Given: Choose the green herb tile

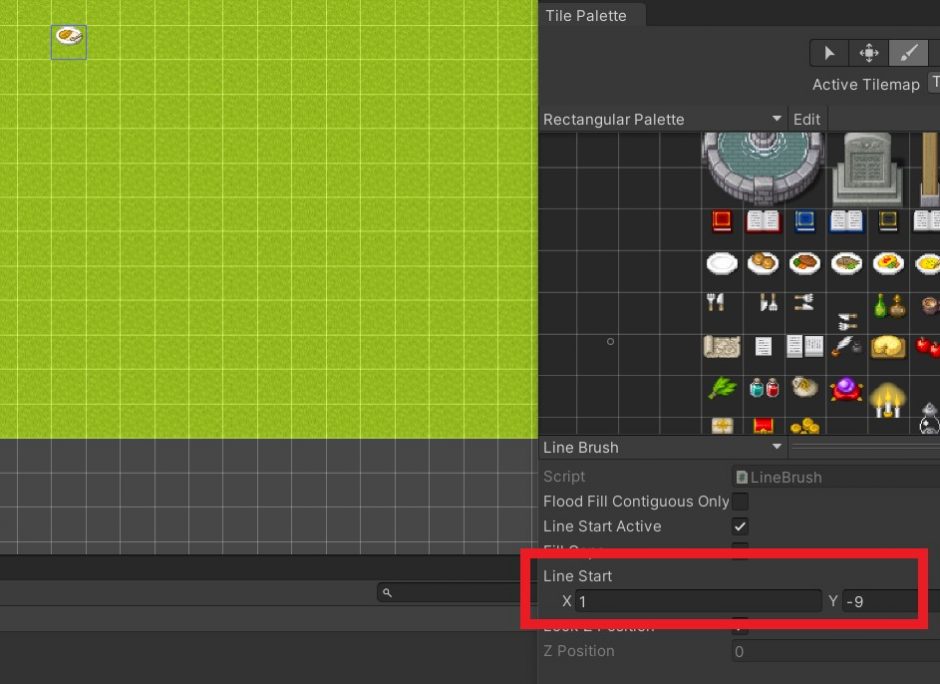Looking at the screenshot, I should [x=722, y=387].
